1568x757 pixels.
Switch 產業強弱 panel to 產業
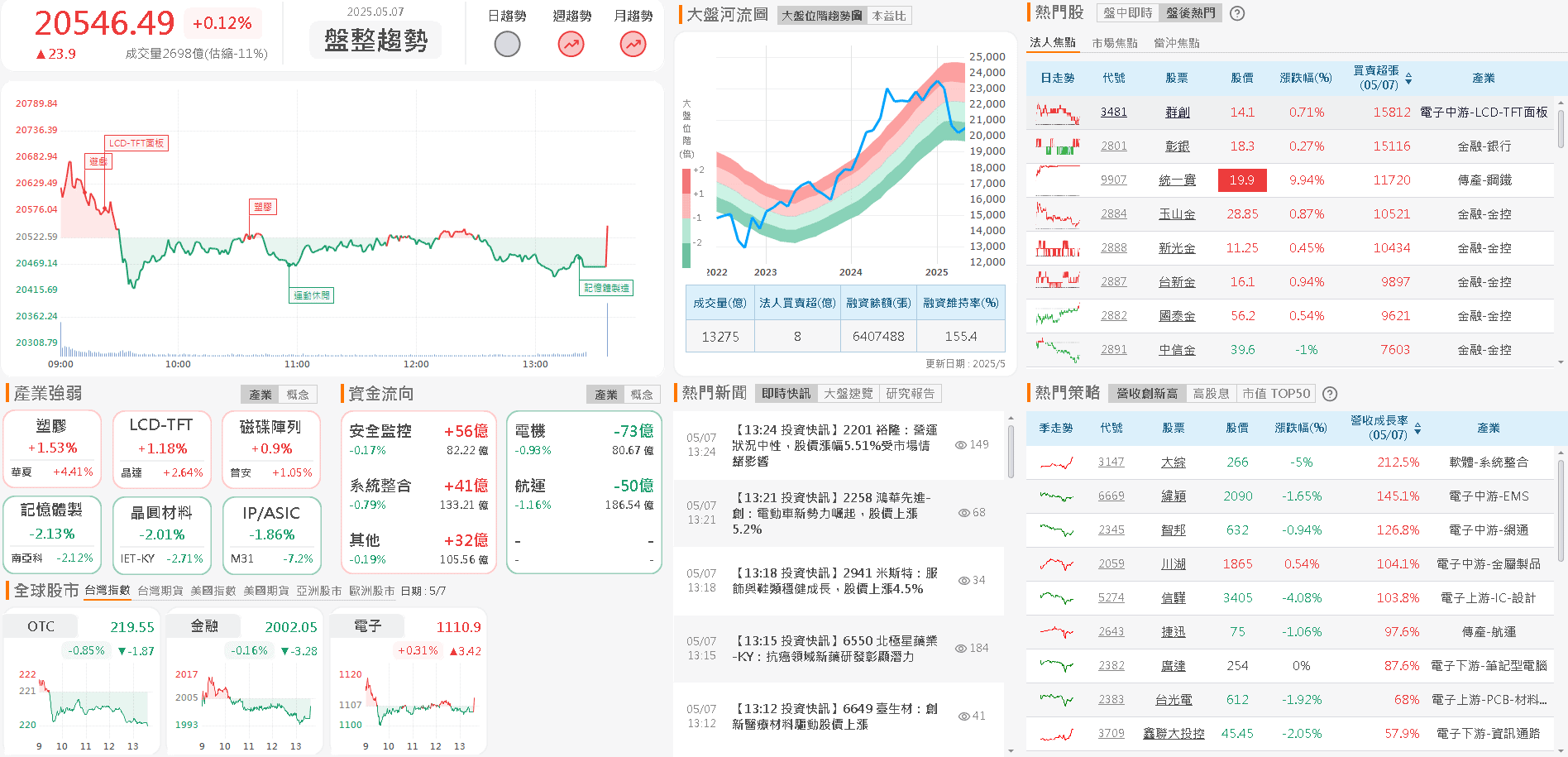pyautogui.click(x=261, y=395)
